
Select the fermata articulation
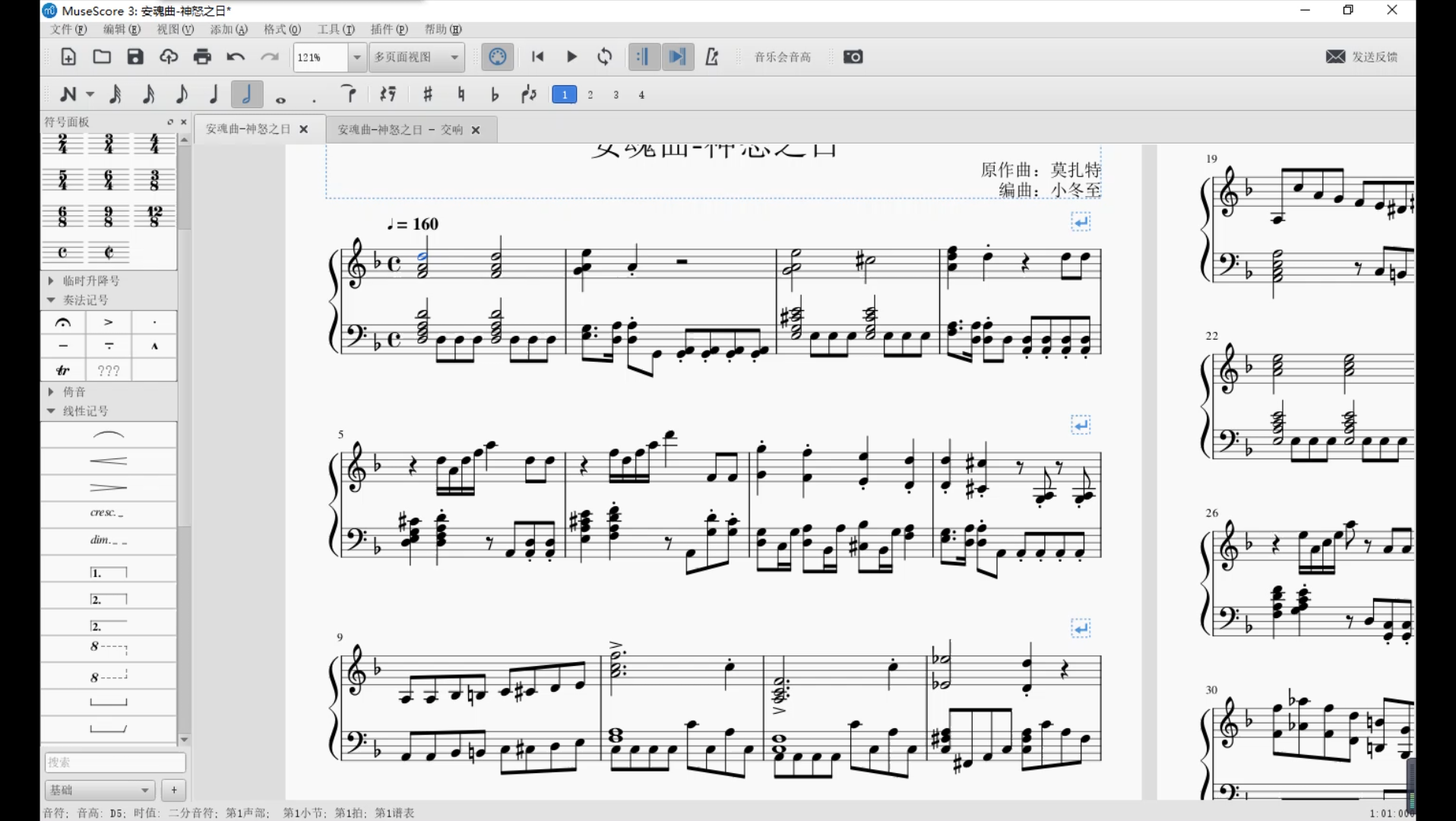coord(63,322)
